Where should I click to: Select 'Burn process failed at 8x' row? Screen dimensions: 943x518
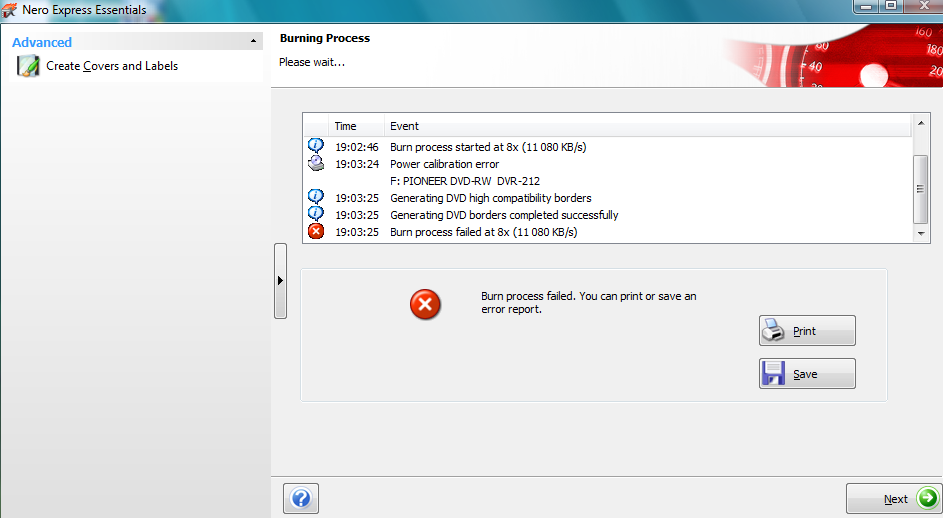click(x=608, y=232)
